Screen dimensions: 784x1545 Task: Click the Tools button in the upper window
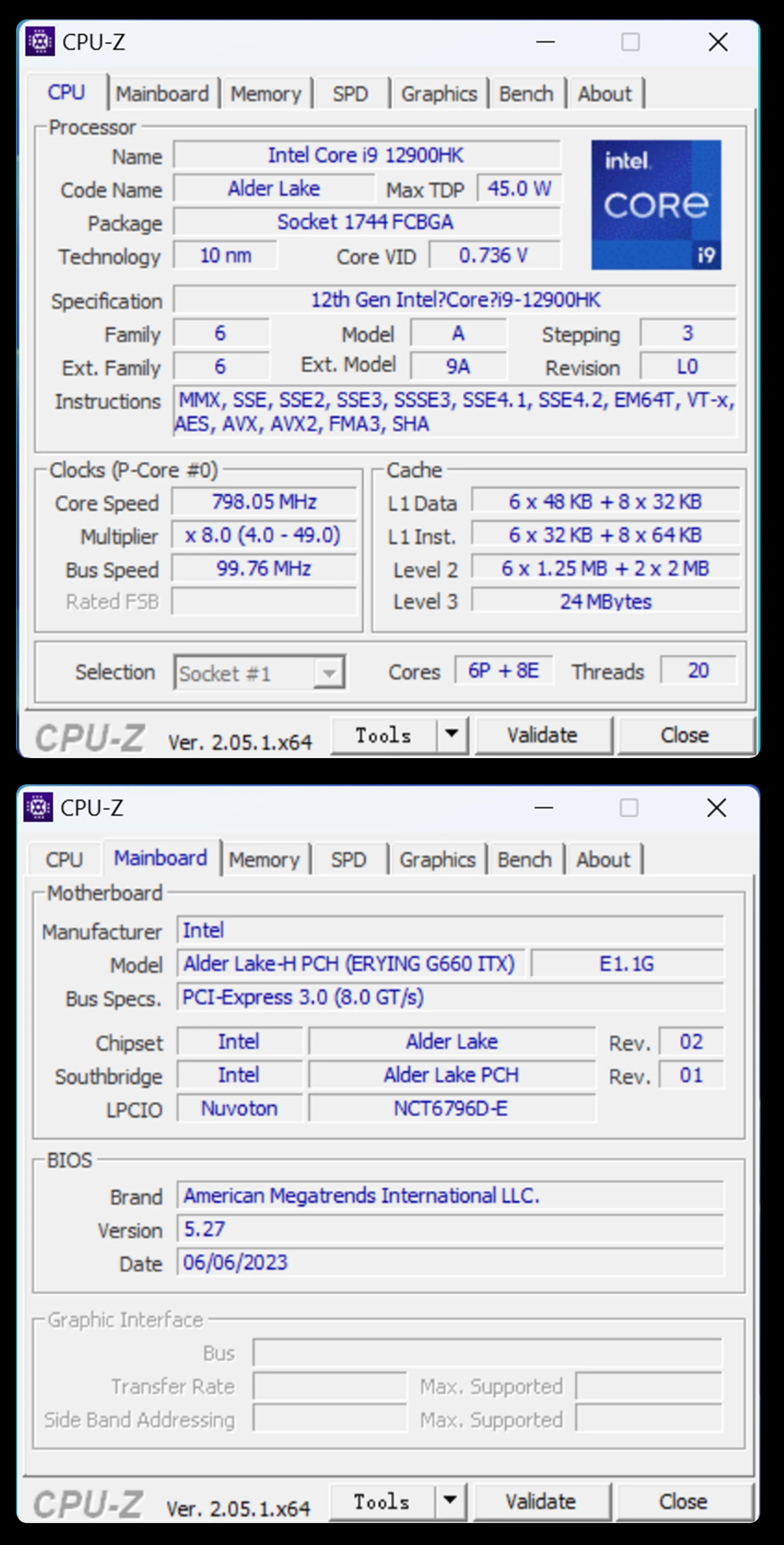tap(383, 735)
